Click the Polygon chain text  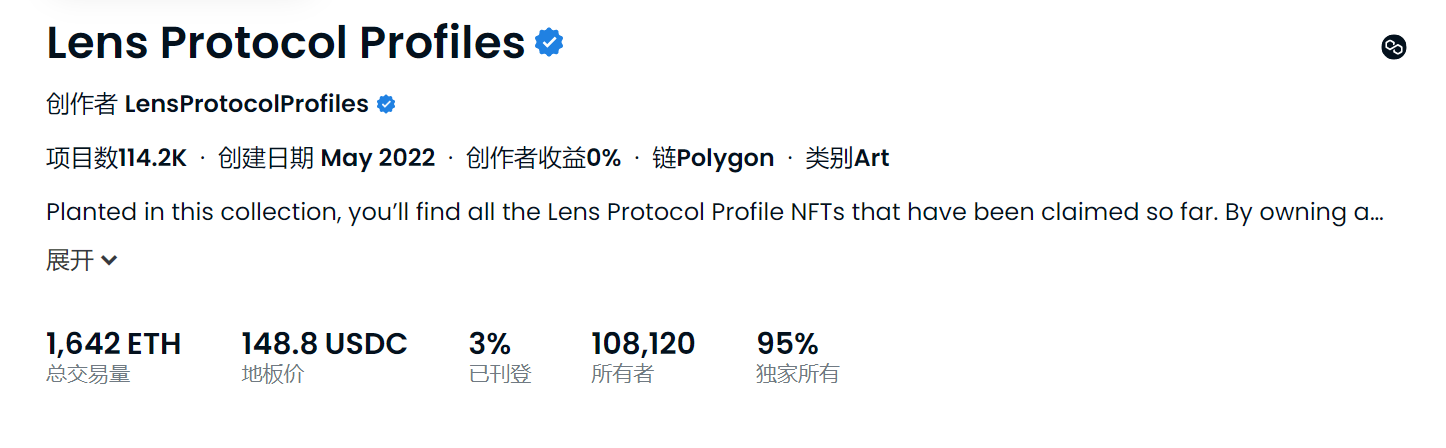[x=725, y=158]
